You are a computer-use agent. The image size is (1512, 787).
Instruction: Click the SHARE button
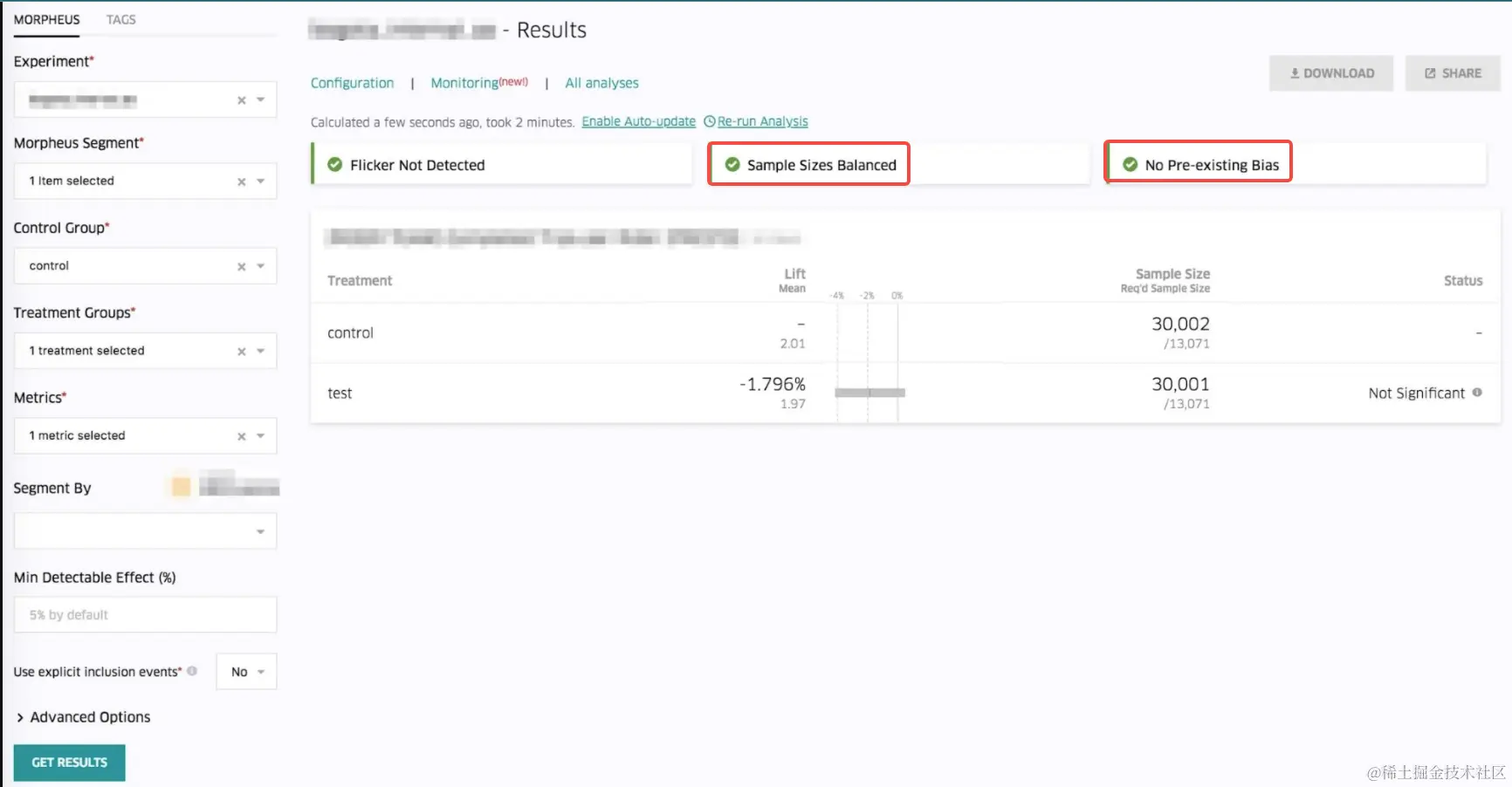pos(1453,73)
